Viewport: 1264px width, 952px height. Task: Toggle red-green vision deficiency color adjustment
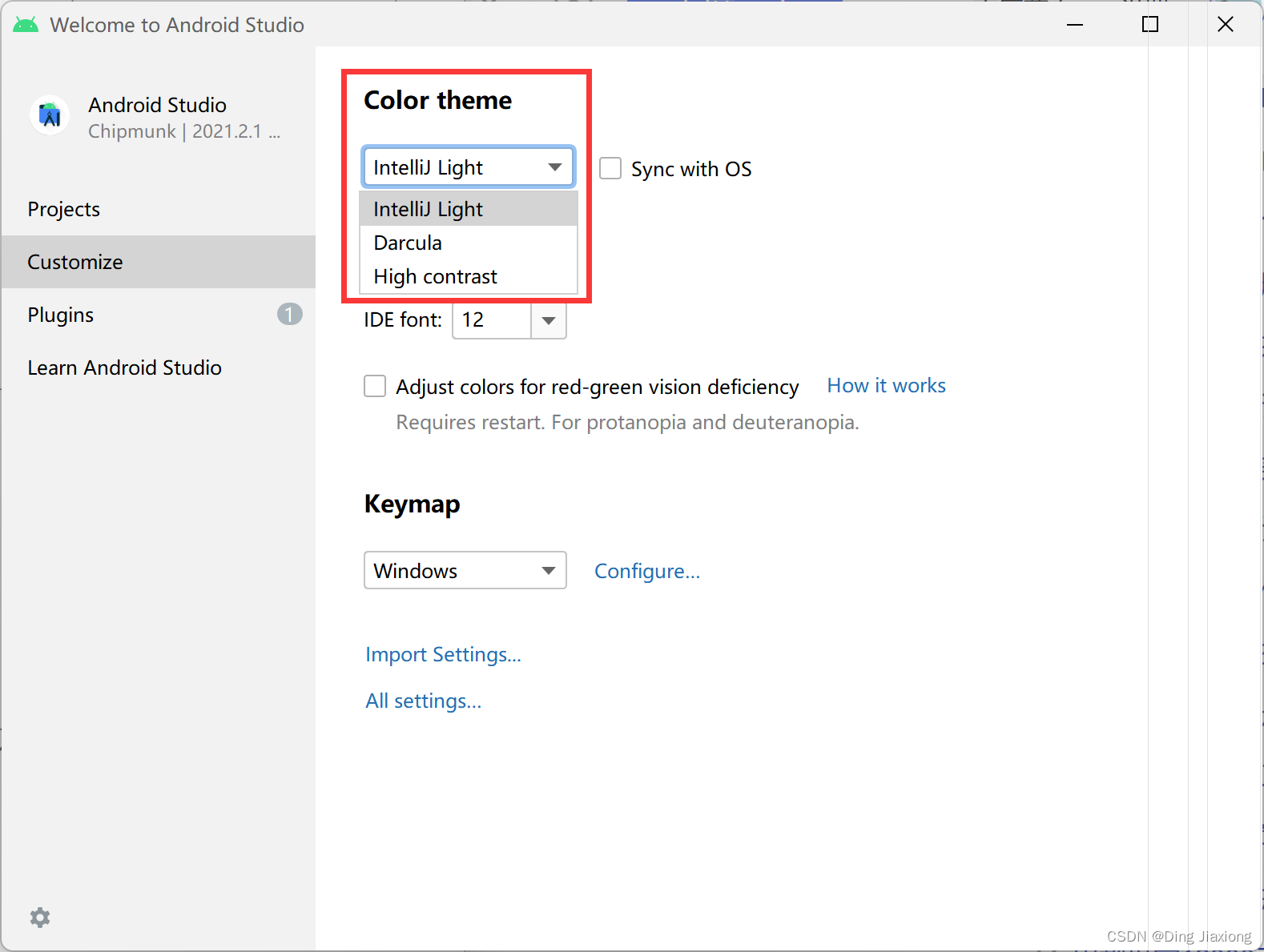pos(375,386)
